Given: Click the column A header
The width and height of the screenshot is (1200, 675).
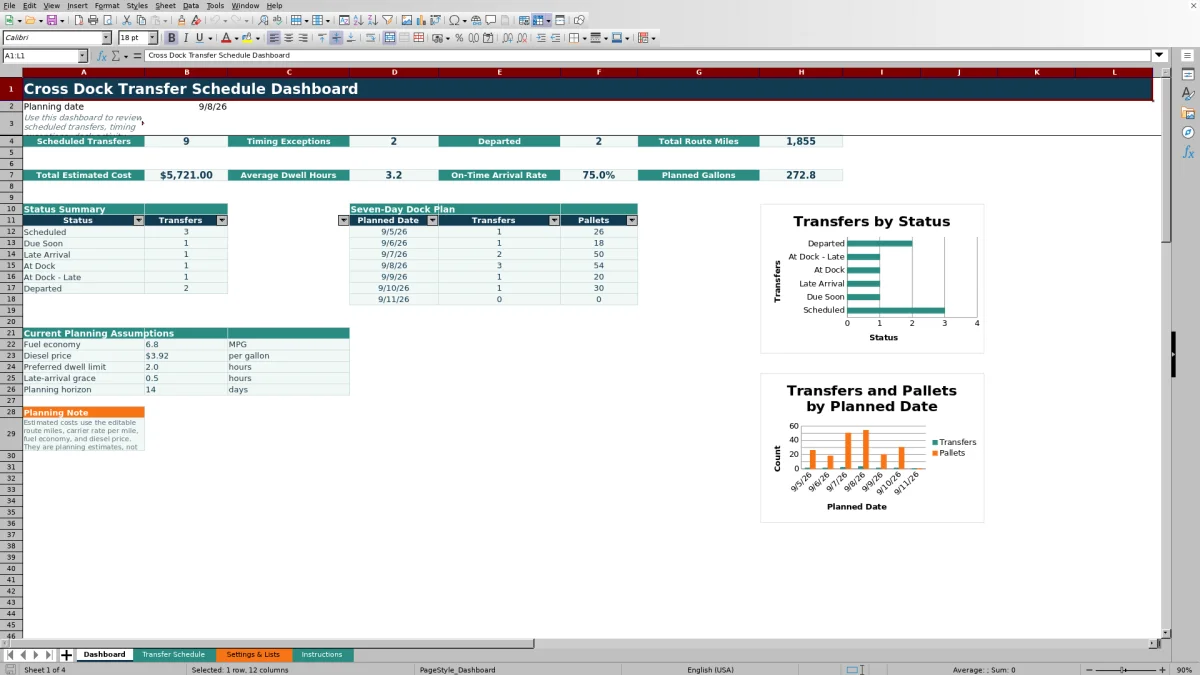Looking at the screenshot, I should tap(83, 72).
